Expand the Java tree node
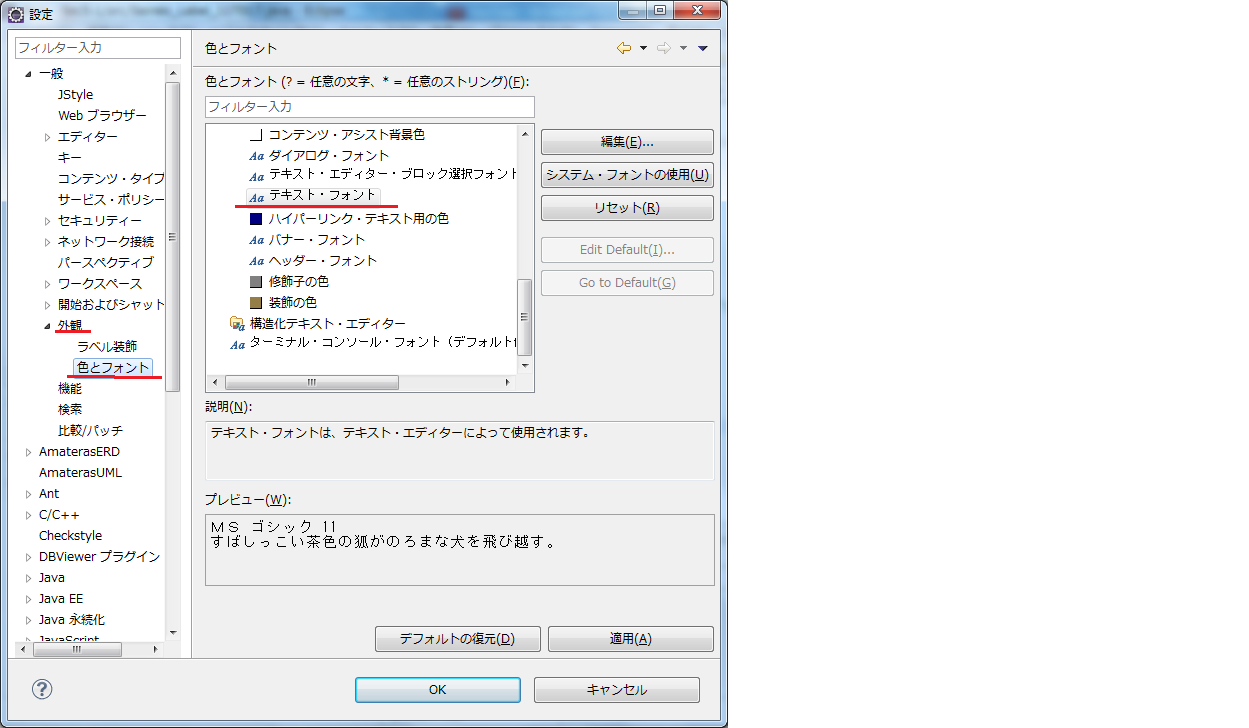The image size is (1249, 728). click(28, 578)
